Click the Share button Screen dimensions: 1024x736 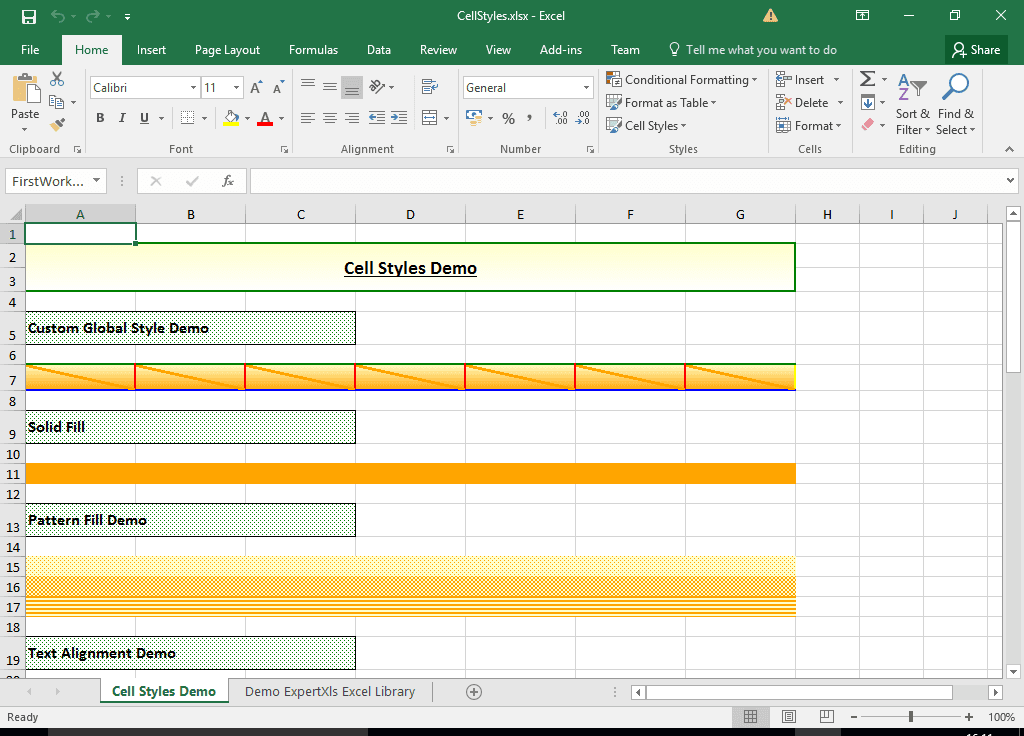coord(976,50)
